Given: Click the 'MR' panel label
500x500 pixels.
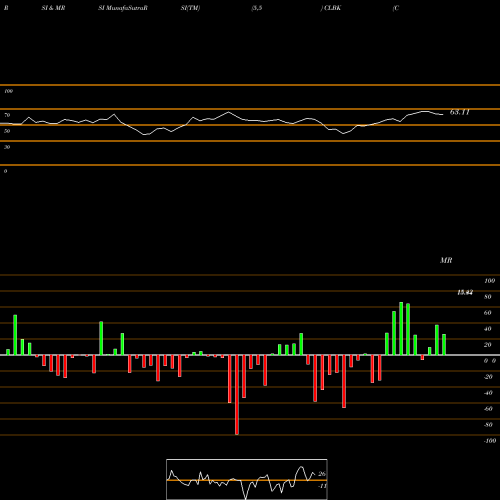Looking at the screenshot, I should [x=446, y=260].
